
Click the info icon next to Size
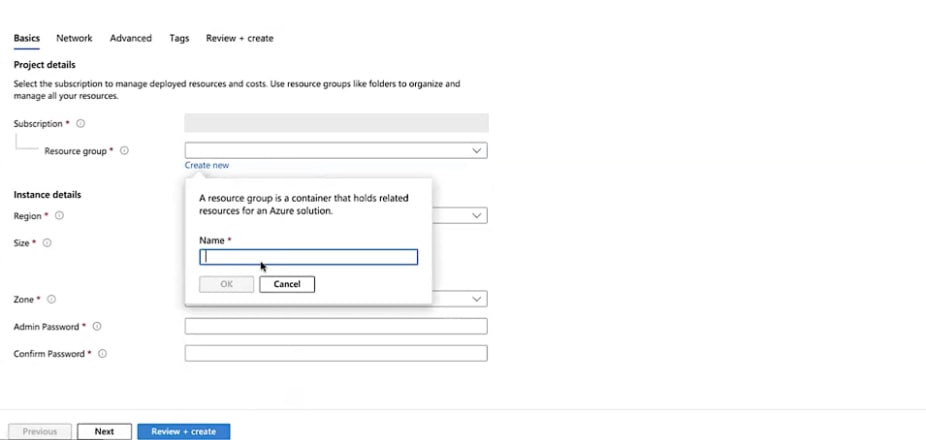tap(47, 243)
